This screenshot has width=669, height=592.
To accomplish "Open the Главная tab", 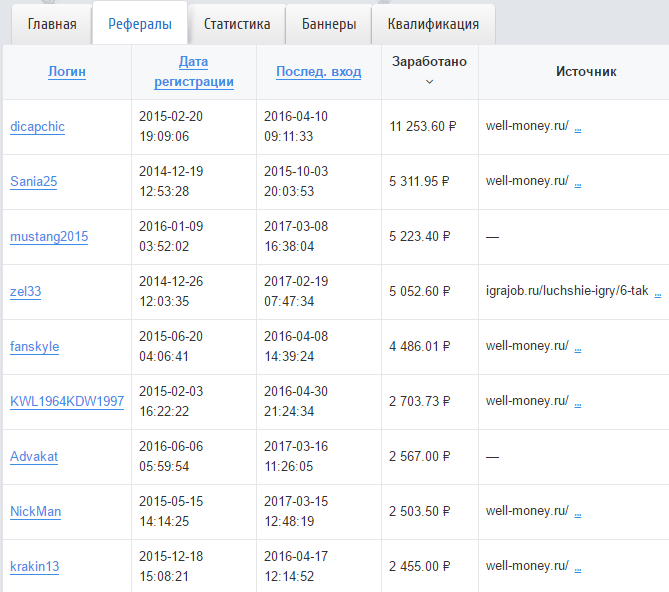I will coord(52,24).
